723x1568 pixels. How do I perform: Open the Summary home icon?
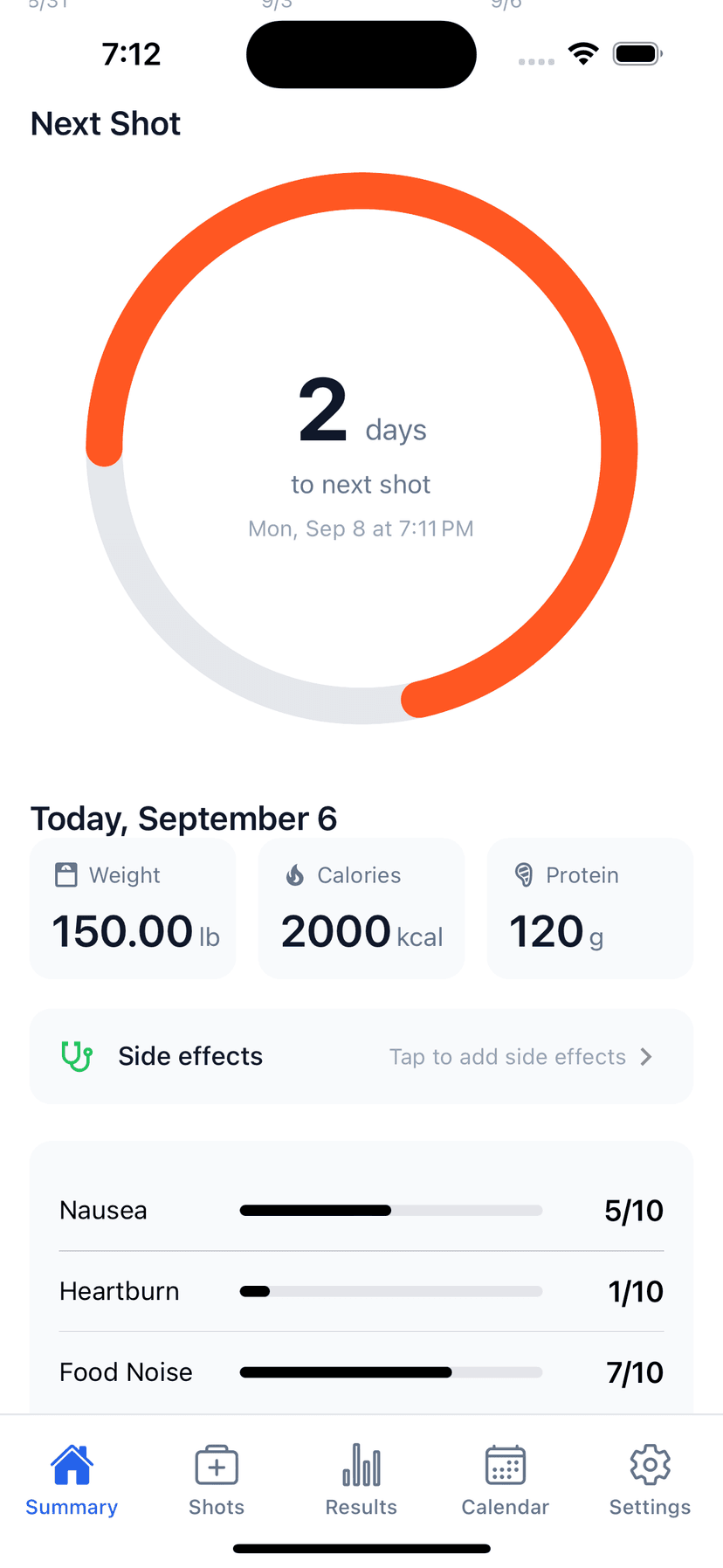[72, 1465]
